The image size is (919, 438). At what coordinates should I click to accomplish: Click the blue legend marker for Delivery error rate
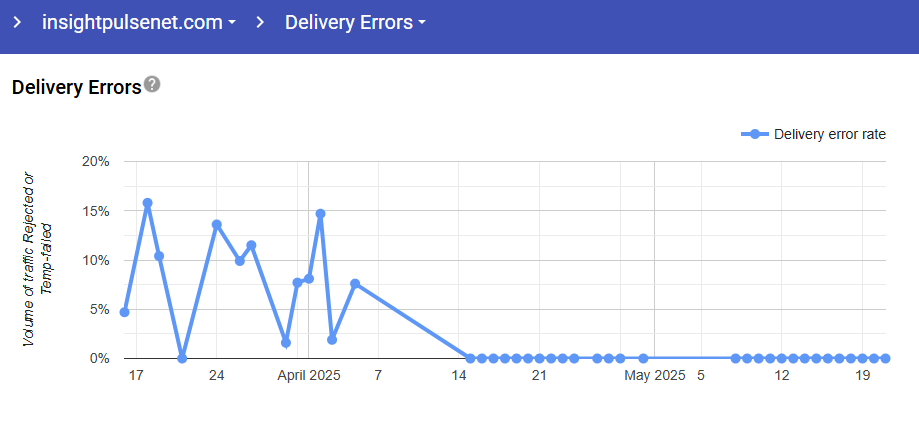(x=755, y=135)
